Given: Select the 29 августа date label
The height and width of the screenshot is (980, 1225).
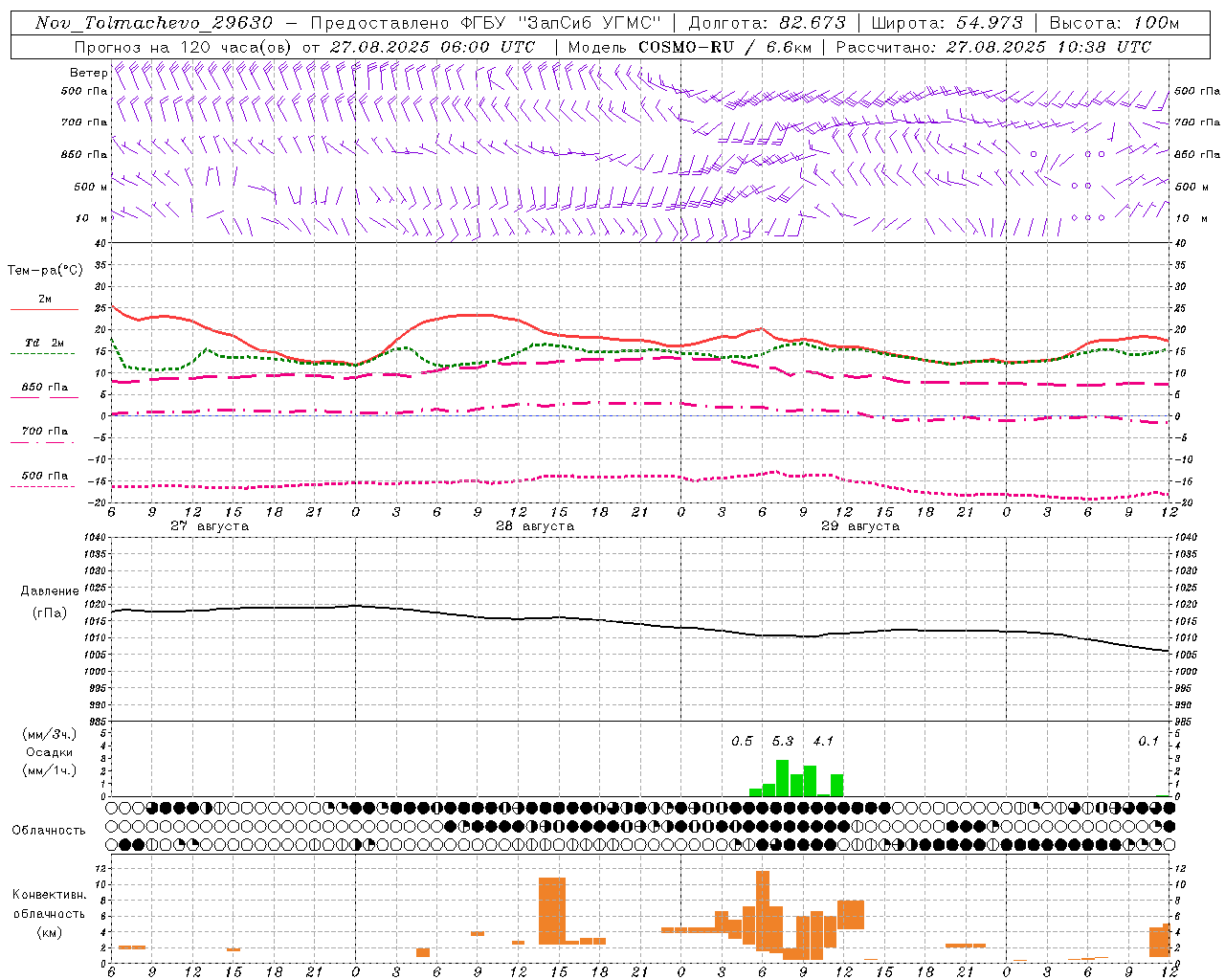Looking at the screenshot, I should click(860, 526).
